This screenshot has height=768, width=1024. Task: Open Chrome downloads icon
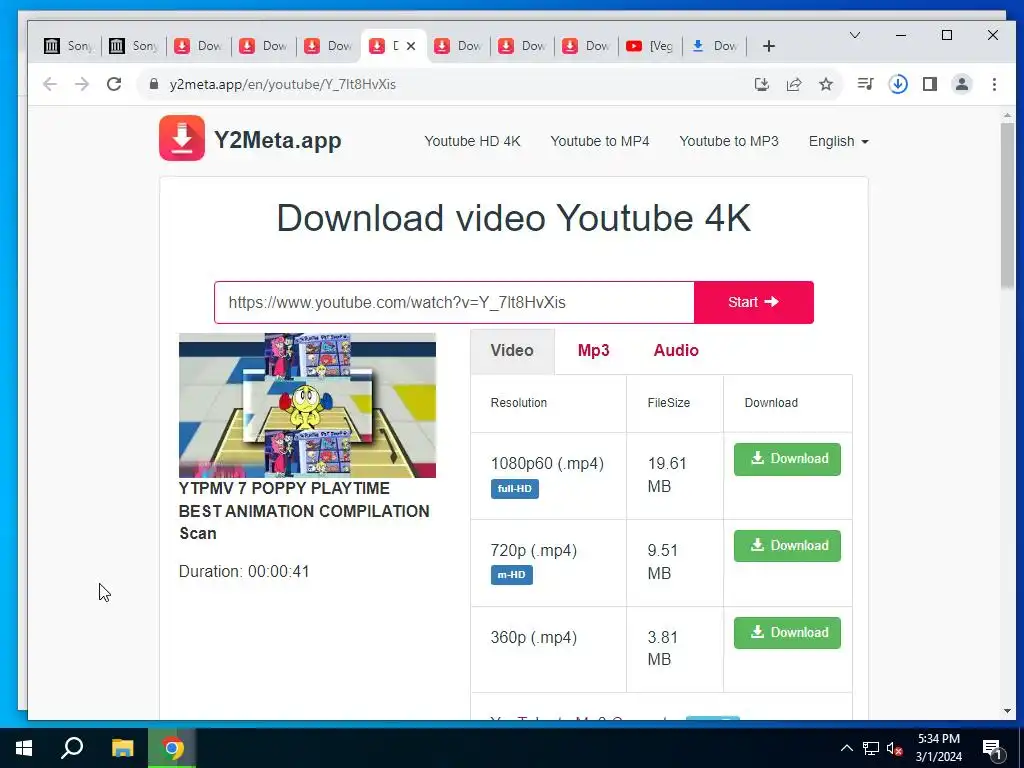898,84
